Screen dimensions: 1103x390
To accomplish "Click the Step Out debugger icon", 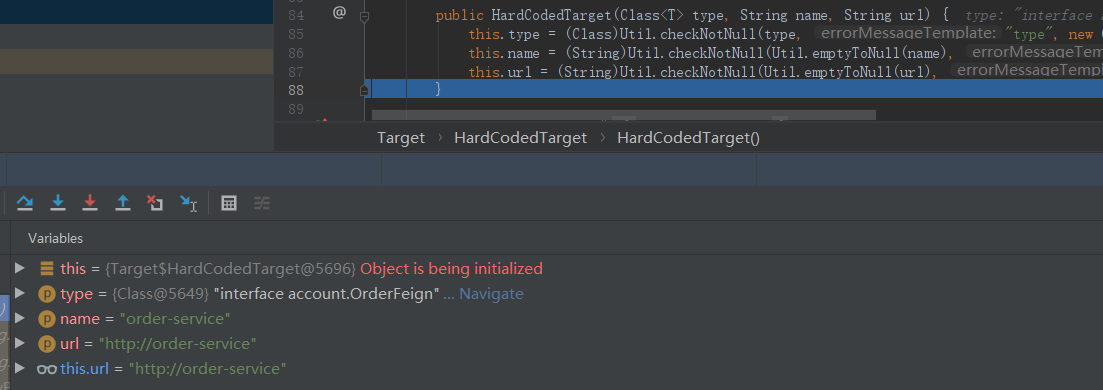I will 123,203.
